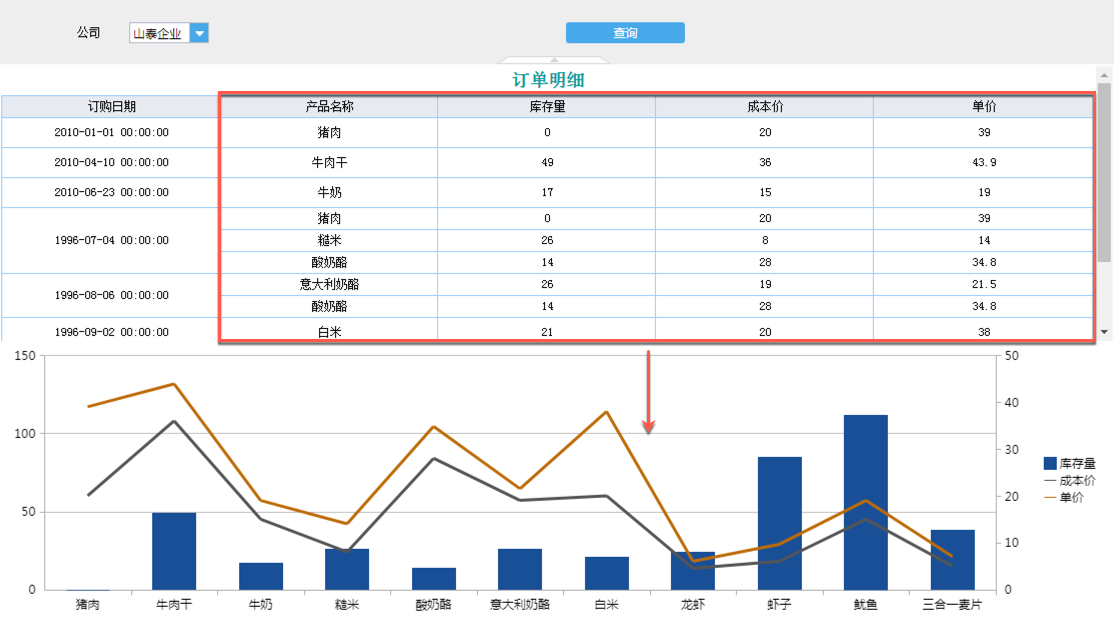Click the 猪肉 x-axis label

click(x=87, y=605)
